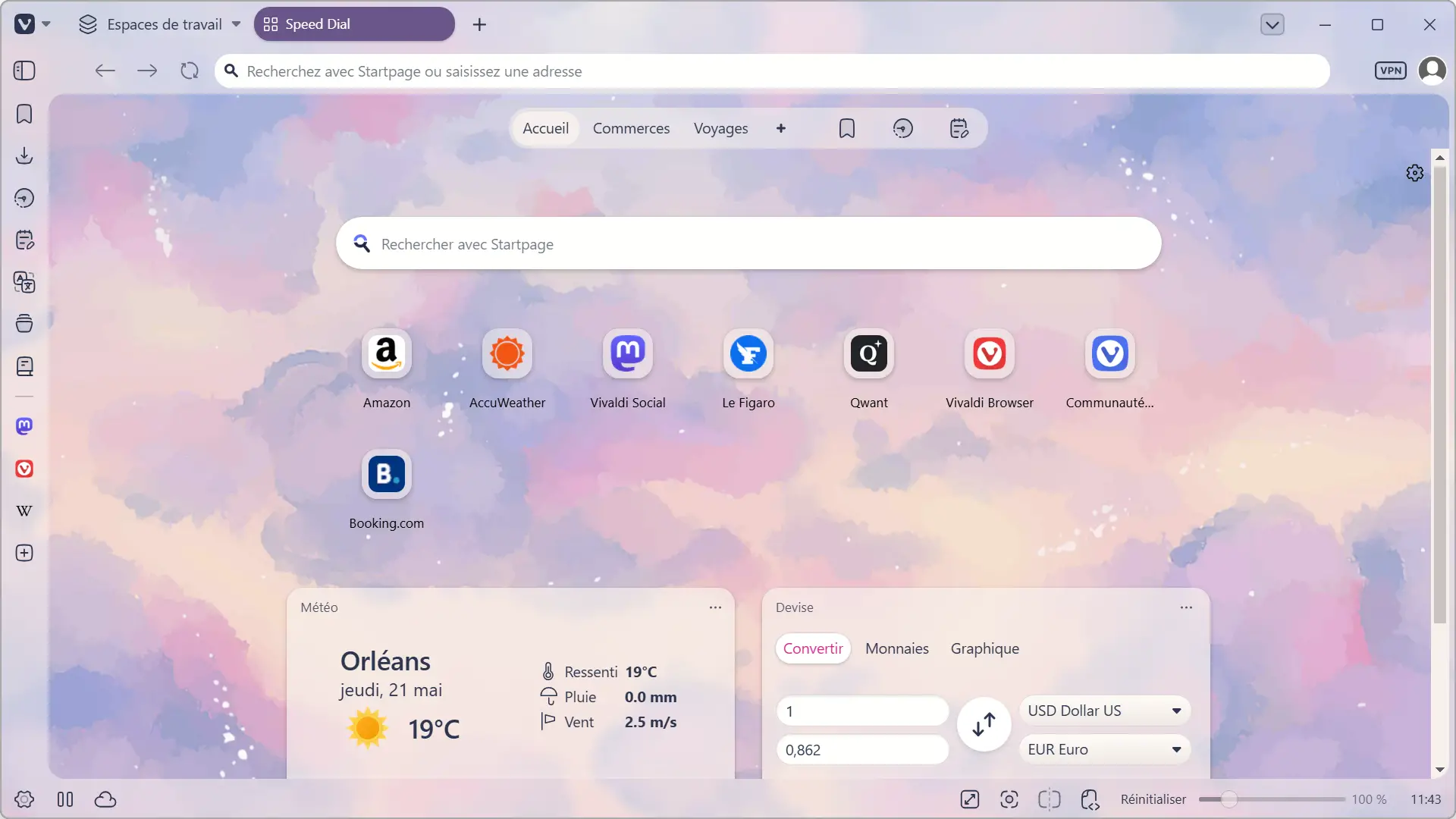This screenshot has height=819, width=1456.
Task: Swap the currencies button
Action: click(984, 724)
